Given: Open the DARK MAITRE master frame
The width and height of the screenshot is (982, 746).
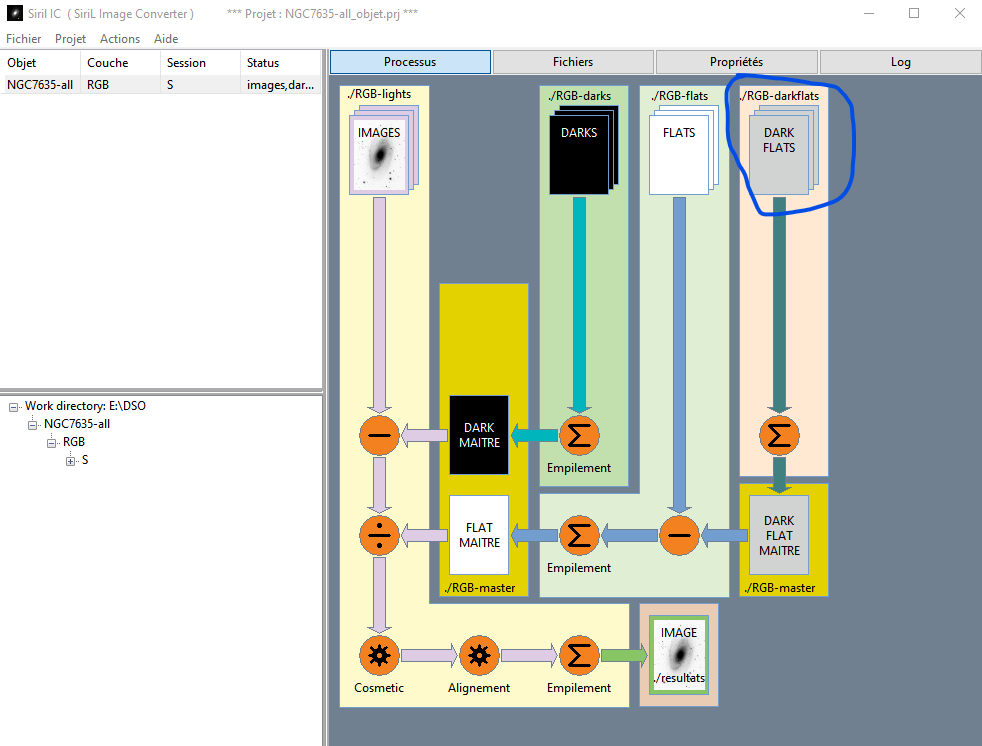Looking at the screenshot, I should point(479,435).
